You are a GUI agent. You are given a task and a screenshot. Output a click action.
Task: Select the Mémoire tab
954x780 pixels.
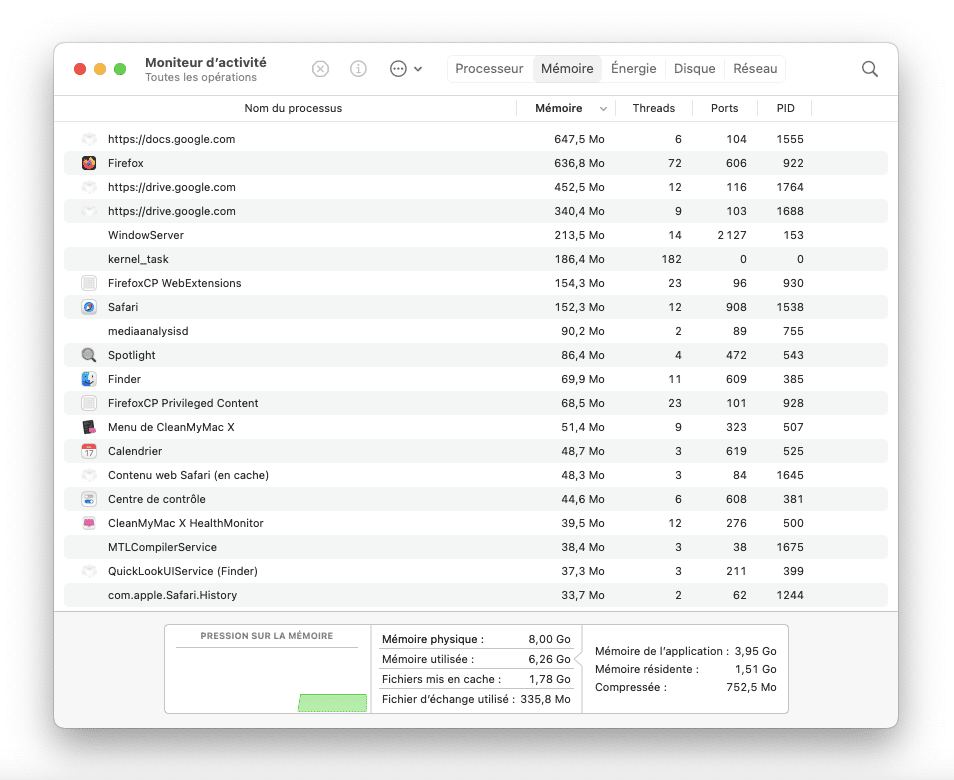coord(567,69)
